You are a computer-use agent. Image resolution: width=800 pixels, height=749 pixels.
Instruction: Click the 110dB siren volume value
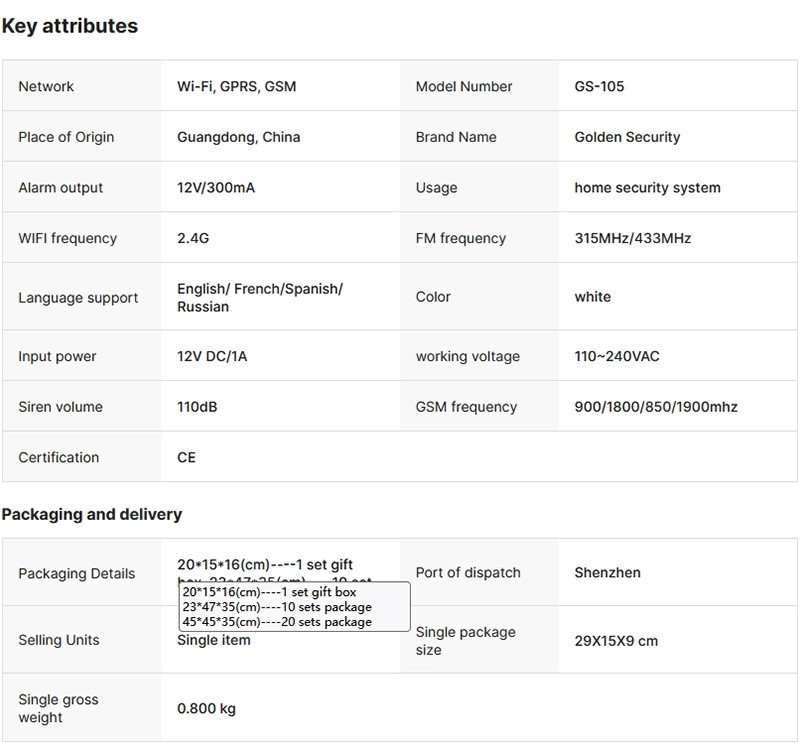point(197,407)
